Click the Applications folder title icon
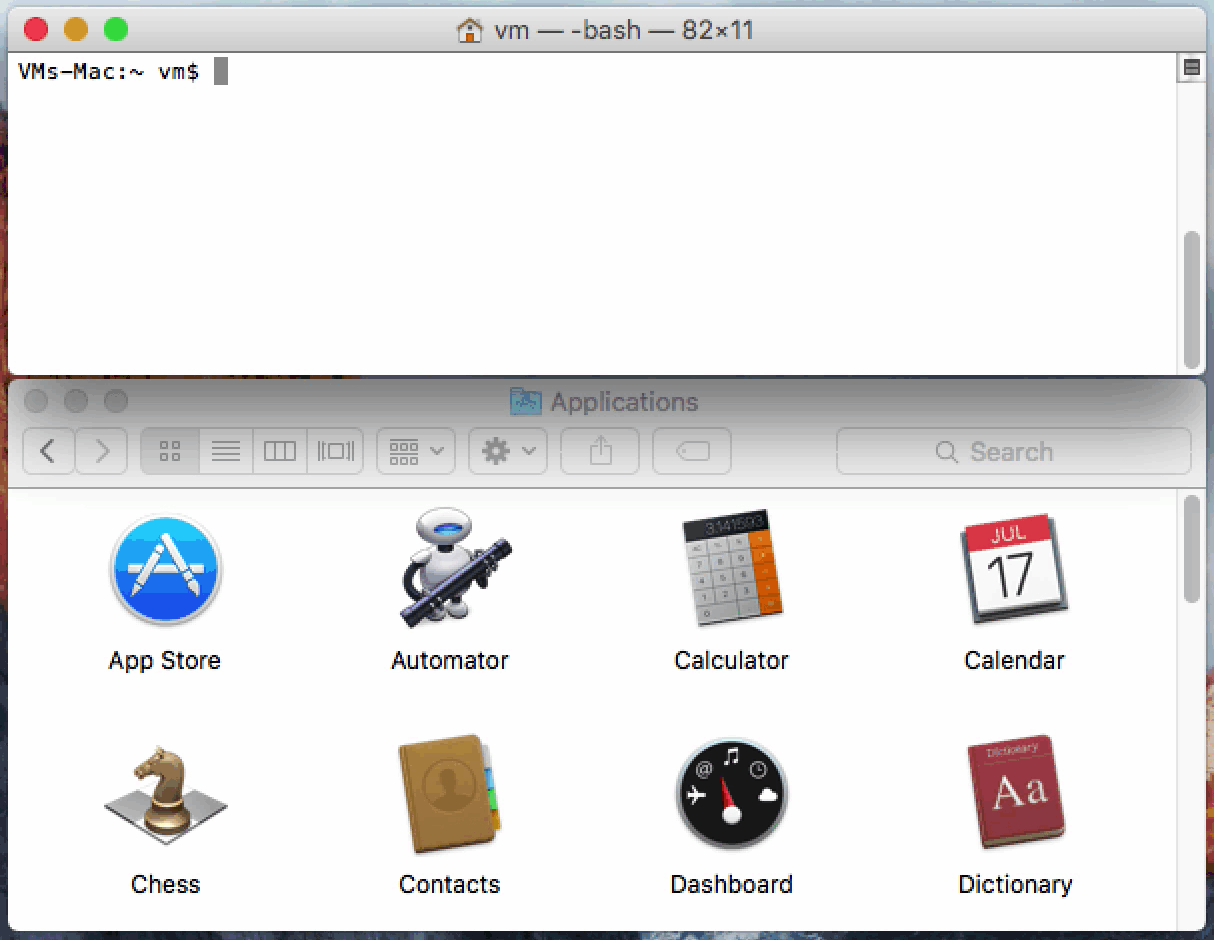Screen dimensions: 1214x940 pyautogui.click(x=525, y=402)
